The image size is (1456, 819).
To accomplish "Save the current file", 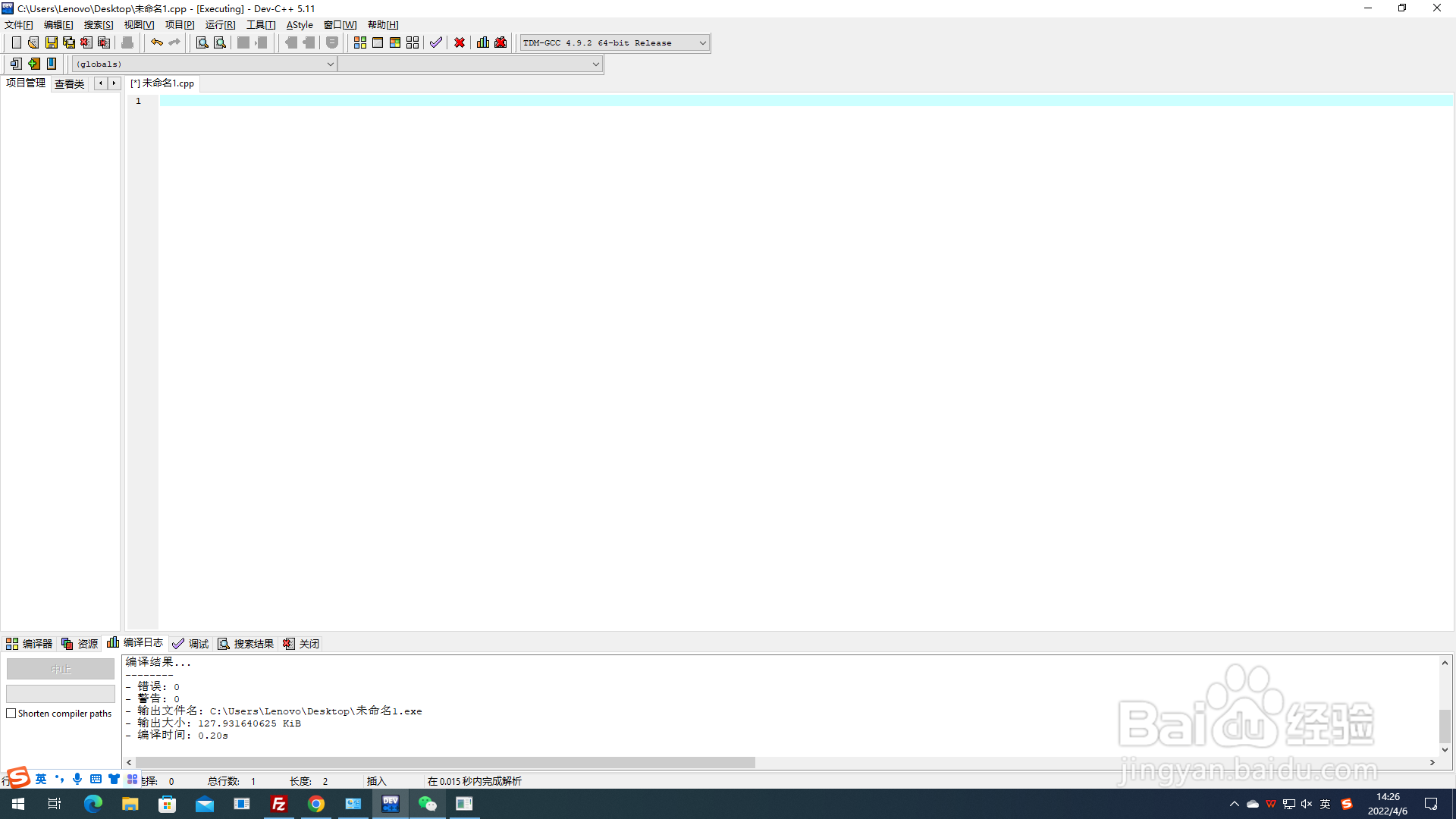I will [52, 42].
